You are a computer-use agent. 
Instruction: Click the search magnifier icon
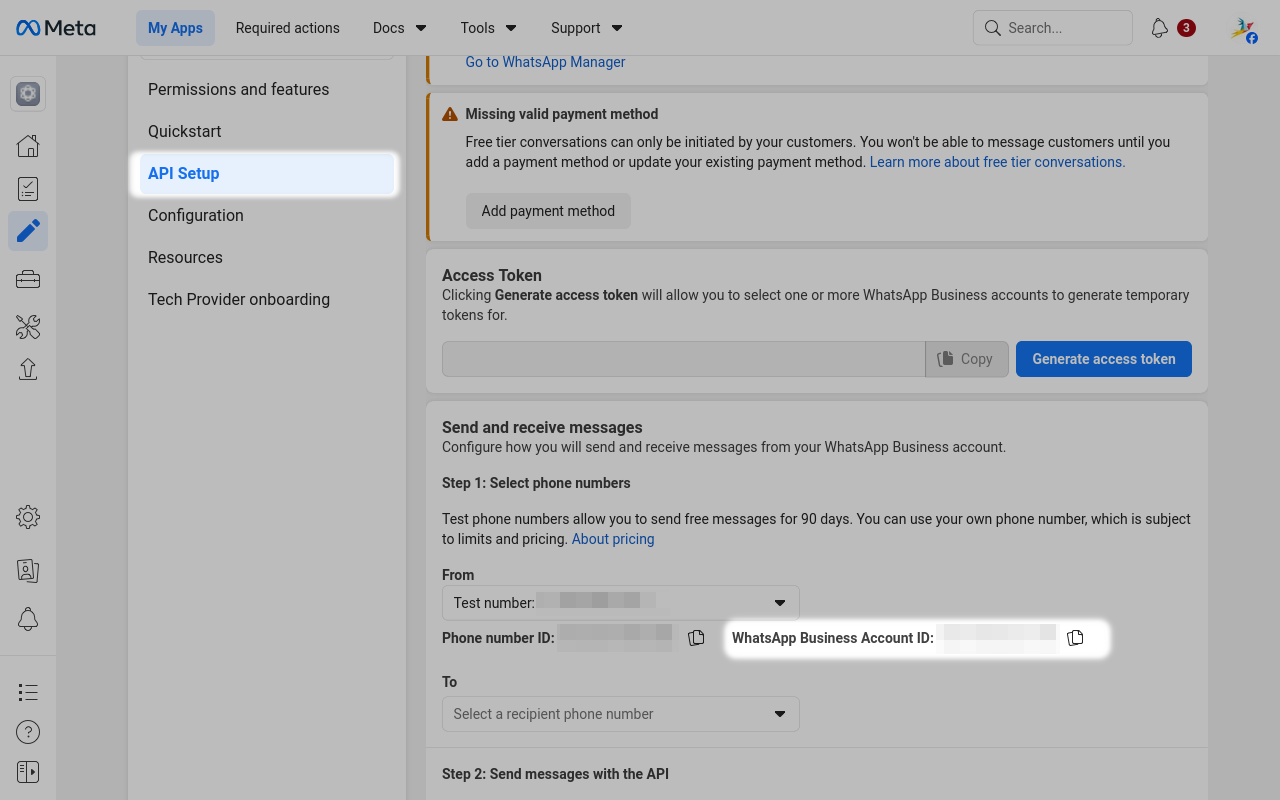coord(993,28)
